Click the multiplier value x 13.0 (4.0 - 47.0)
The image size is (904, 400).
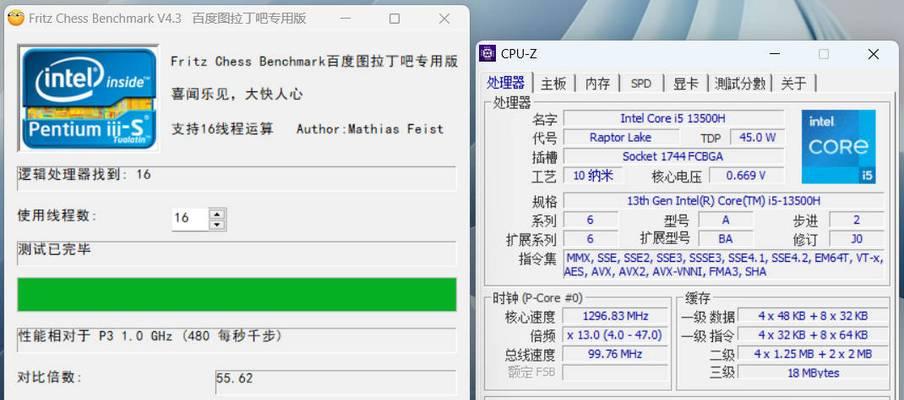coord(615,335)
